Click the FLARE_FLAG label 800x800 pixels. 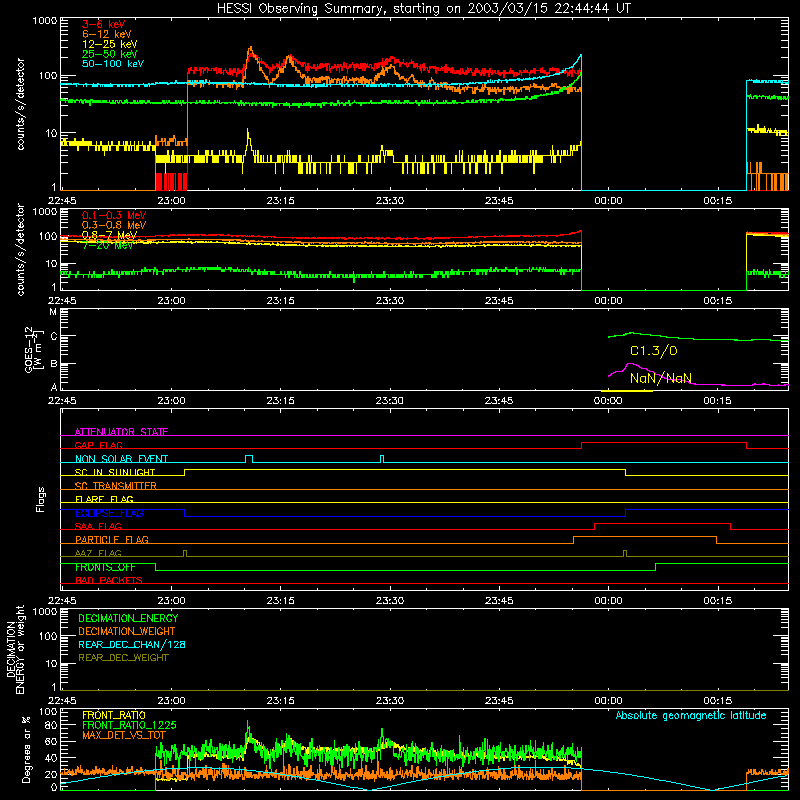(104, 499)
